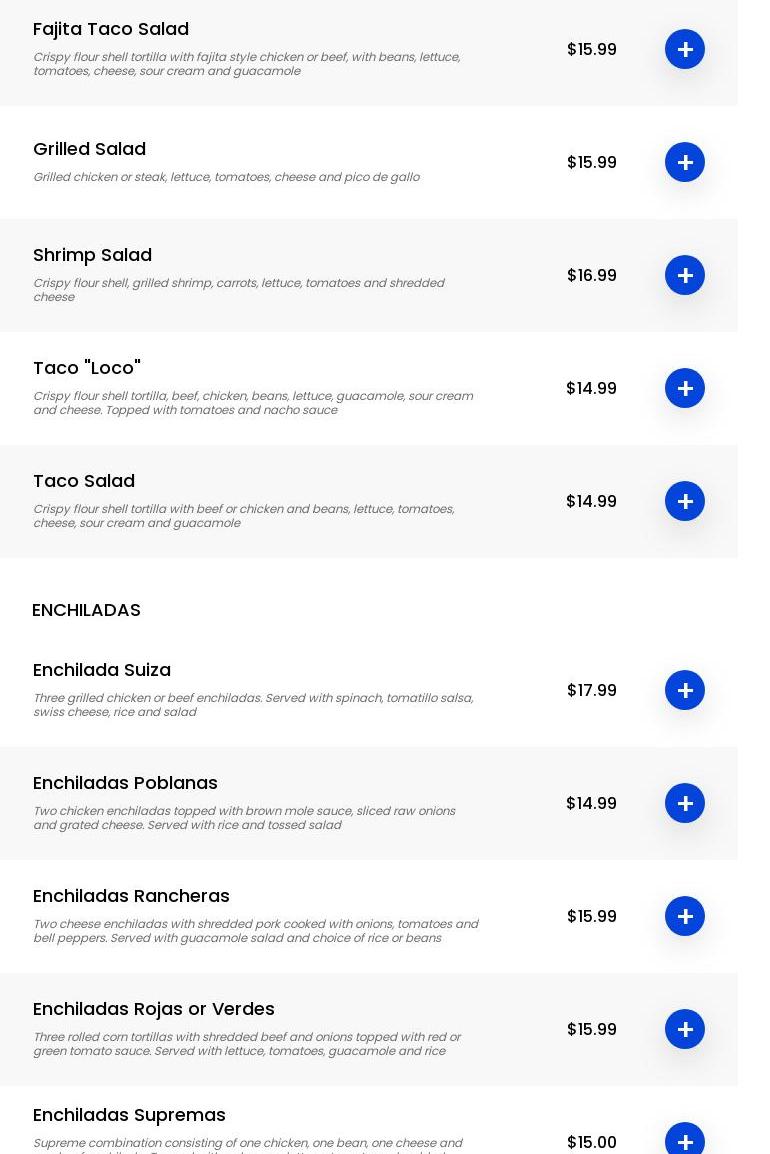Click plus button beside Taco Salad

pos(684,501)
